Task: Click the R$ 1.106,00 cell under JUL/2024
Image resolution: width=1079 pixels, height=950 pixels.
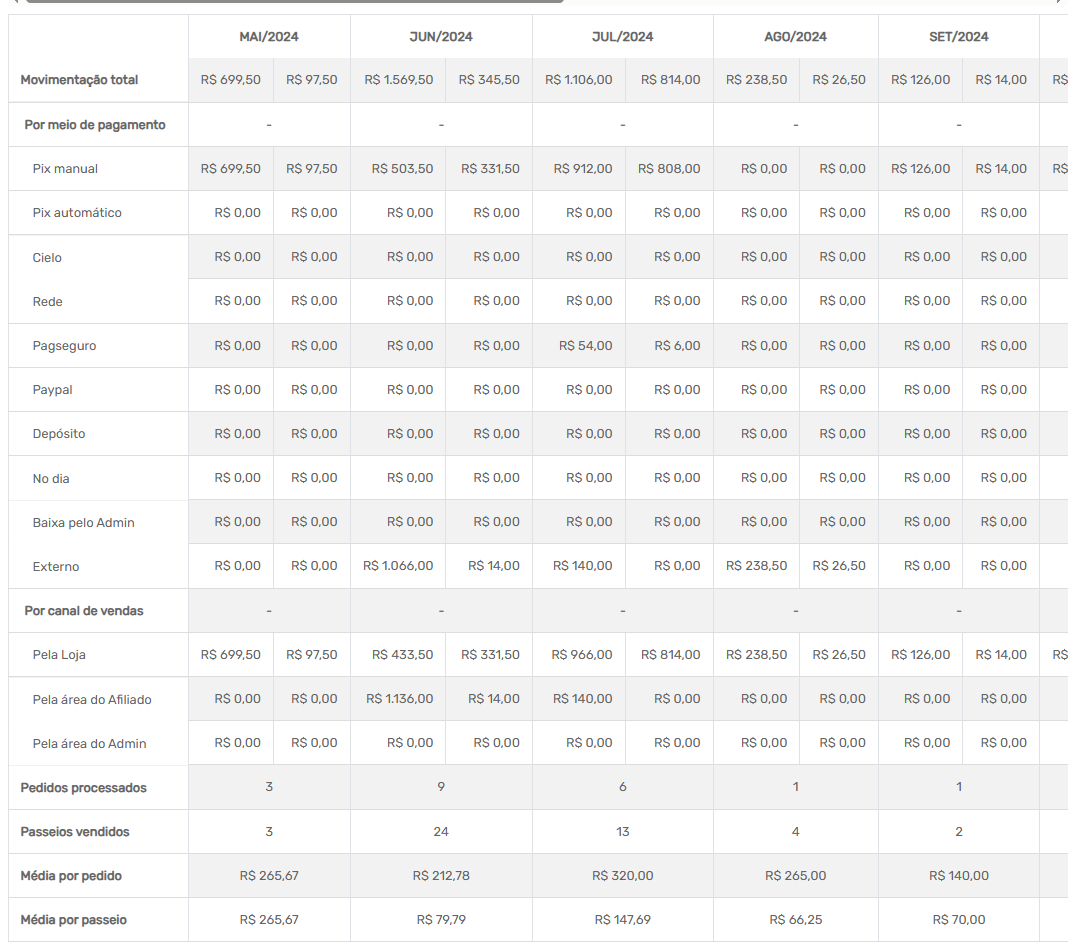Action: click(579, 80)
